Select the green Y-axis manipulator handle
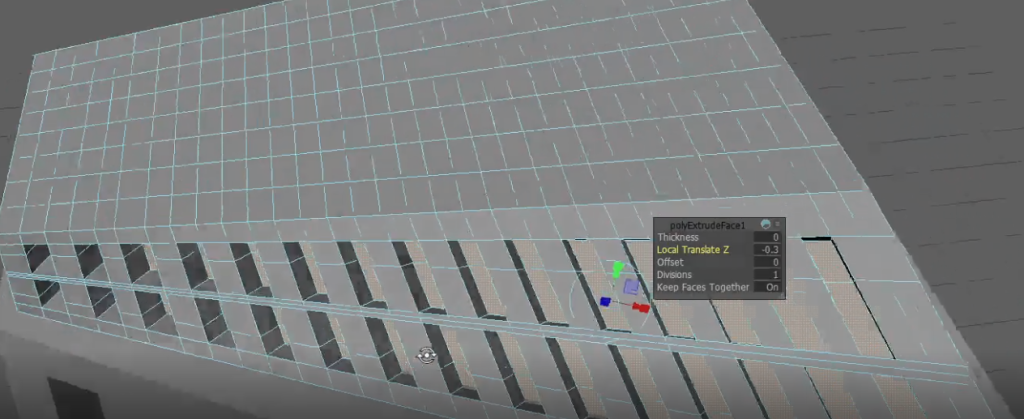 [617, 269]
